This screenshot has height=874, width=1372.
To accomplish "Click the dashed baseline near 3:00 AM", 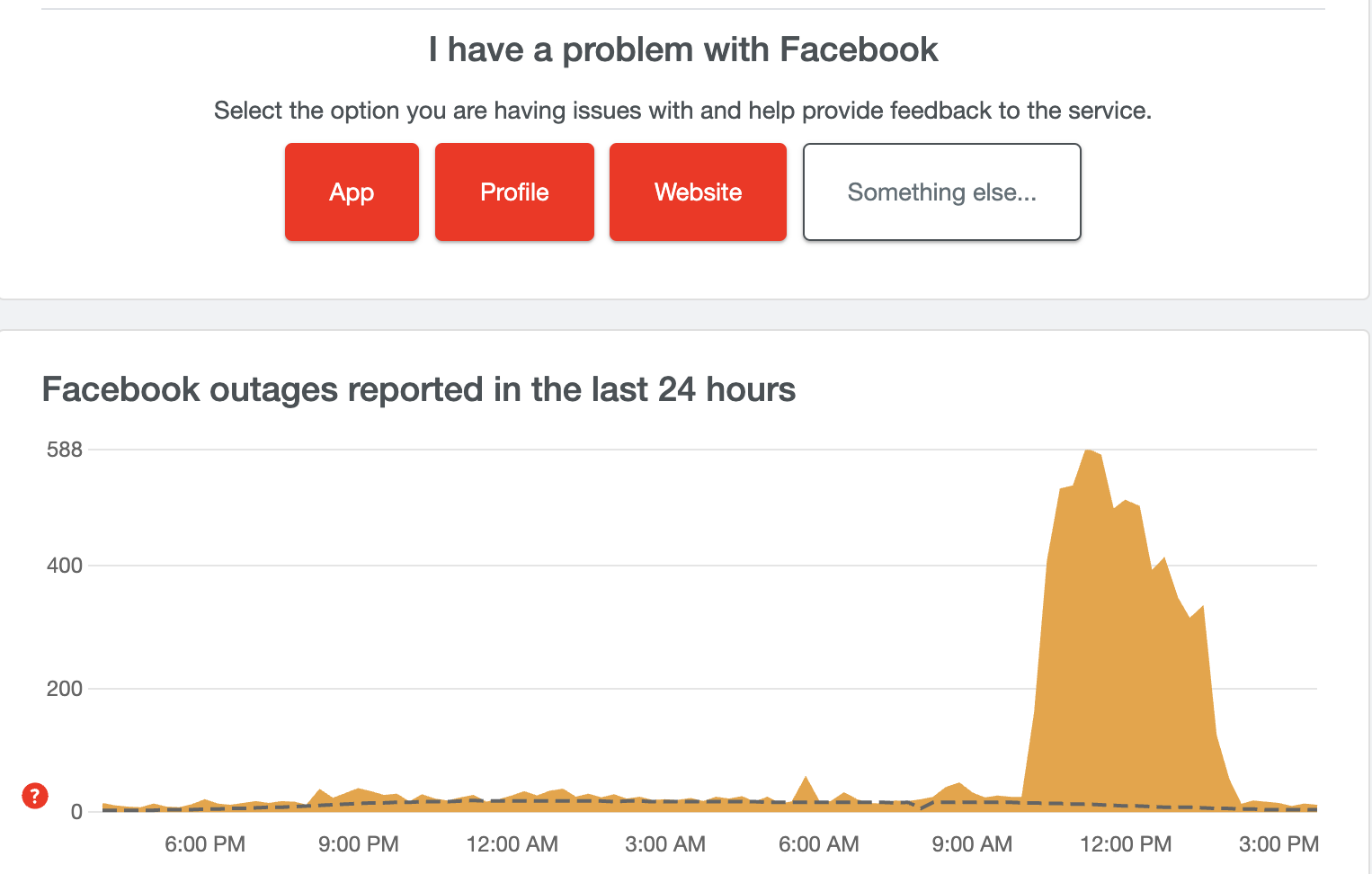I will 665,801.
